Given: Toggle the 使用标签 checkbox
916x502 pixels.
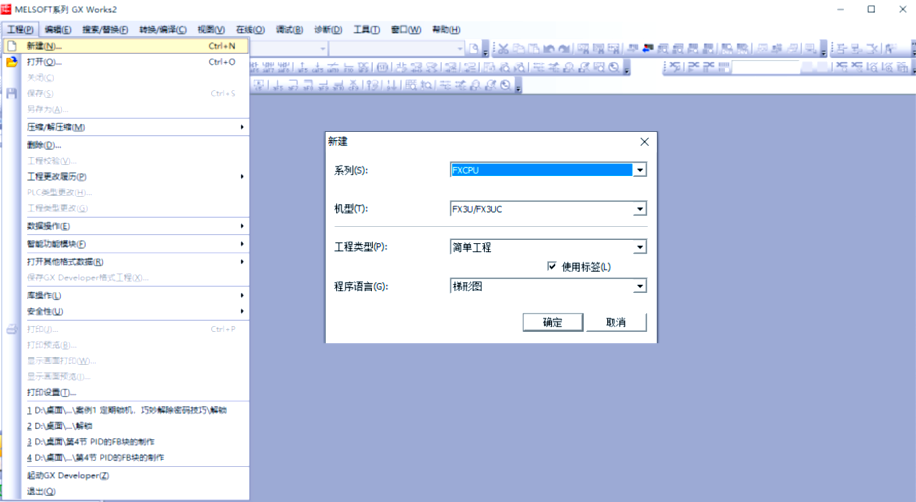Looking at the screenshot, I should click(x=552, y=267).
